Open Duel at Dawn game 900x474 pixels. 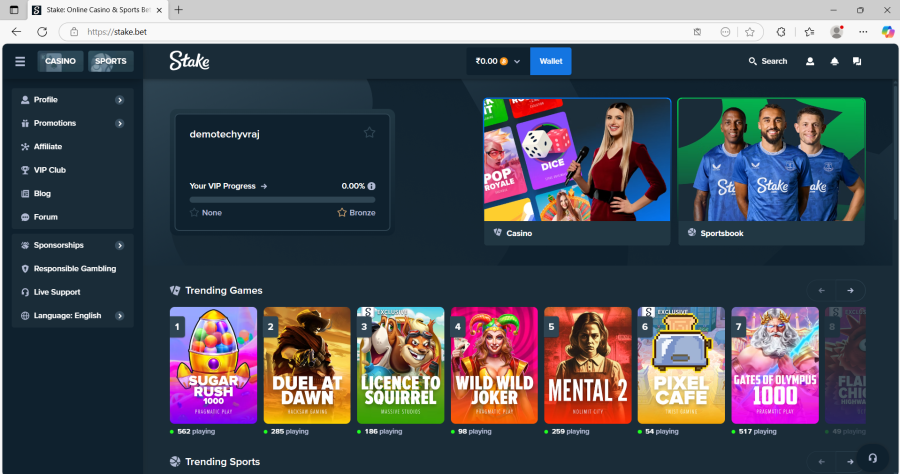click(307, 366)
